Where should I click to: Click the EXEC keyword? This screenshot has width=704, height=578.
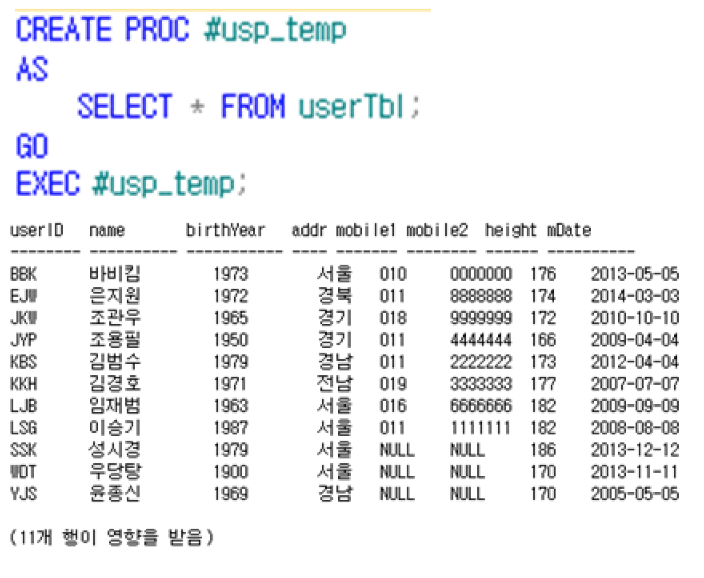48,184
